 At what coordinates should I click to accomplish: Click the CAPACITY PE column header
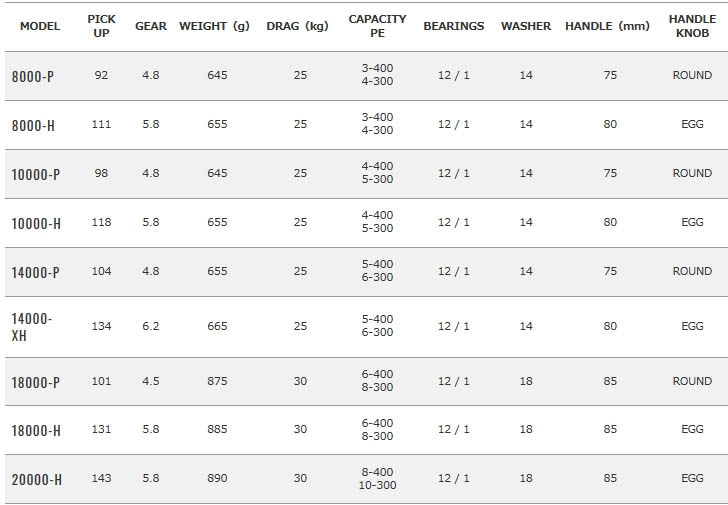377,26
